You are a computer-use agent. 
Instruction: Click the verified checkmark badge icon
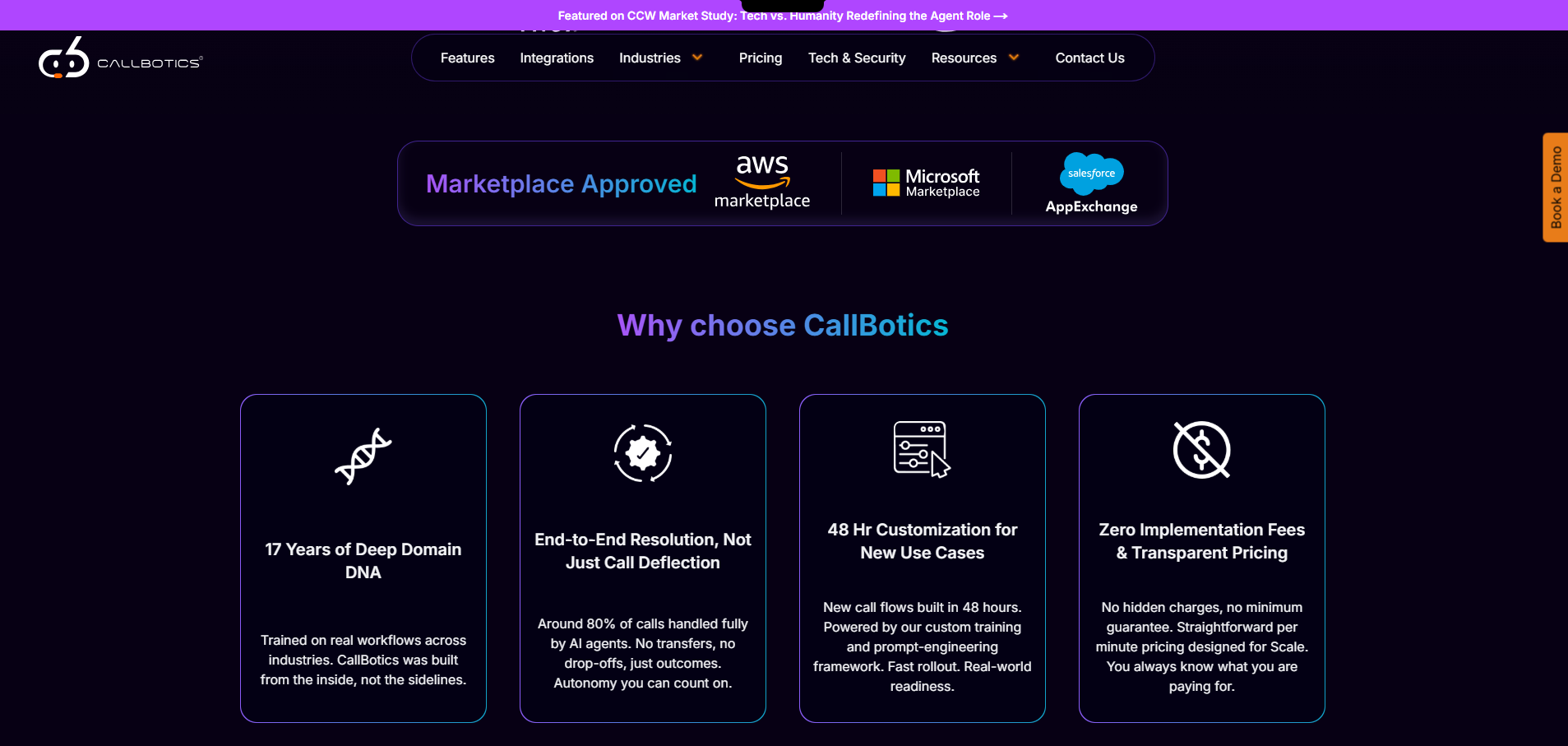click(x=642, y=452)
